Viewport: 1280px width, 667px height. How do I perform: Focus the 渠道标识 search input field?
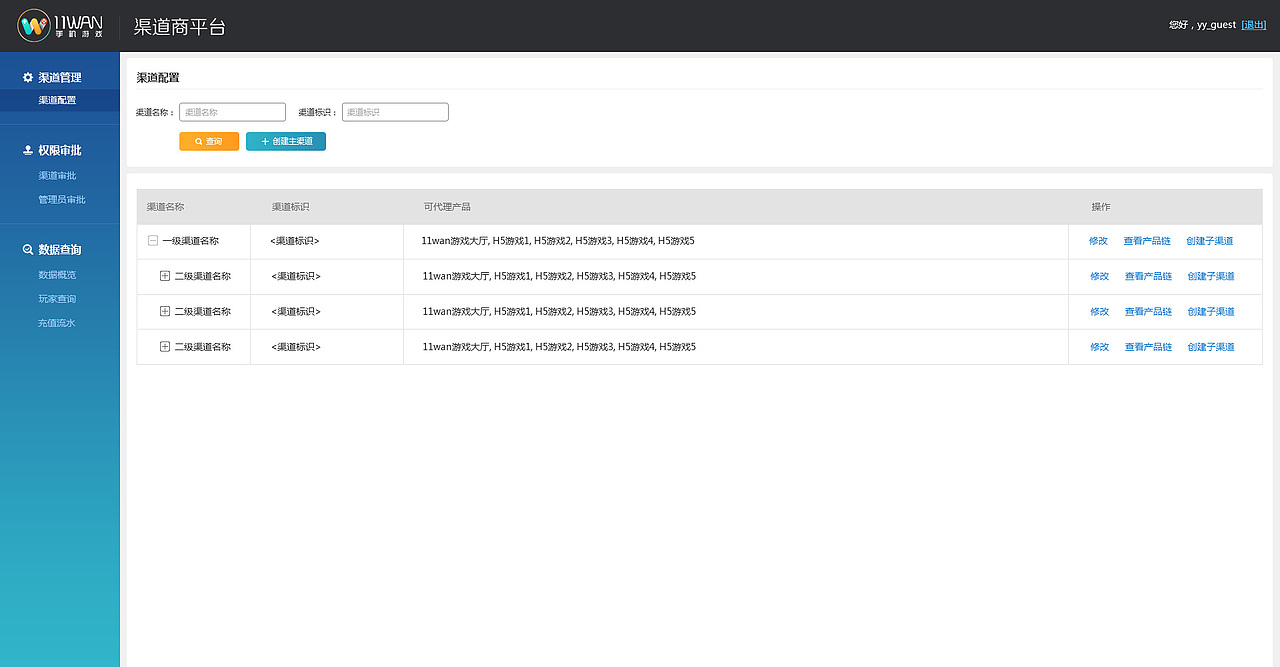pyautogui.click(x=395, y=112)
